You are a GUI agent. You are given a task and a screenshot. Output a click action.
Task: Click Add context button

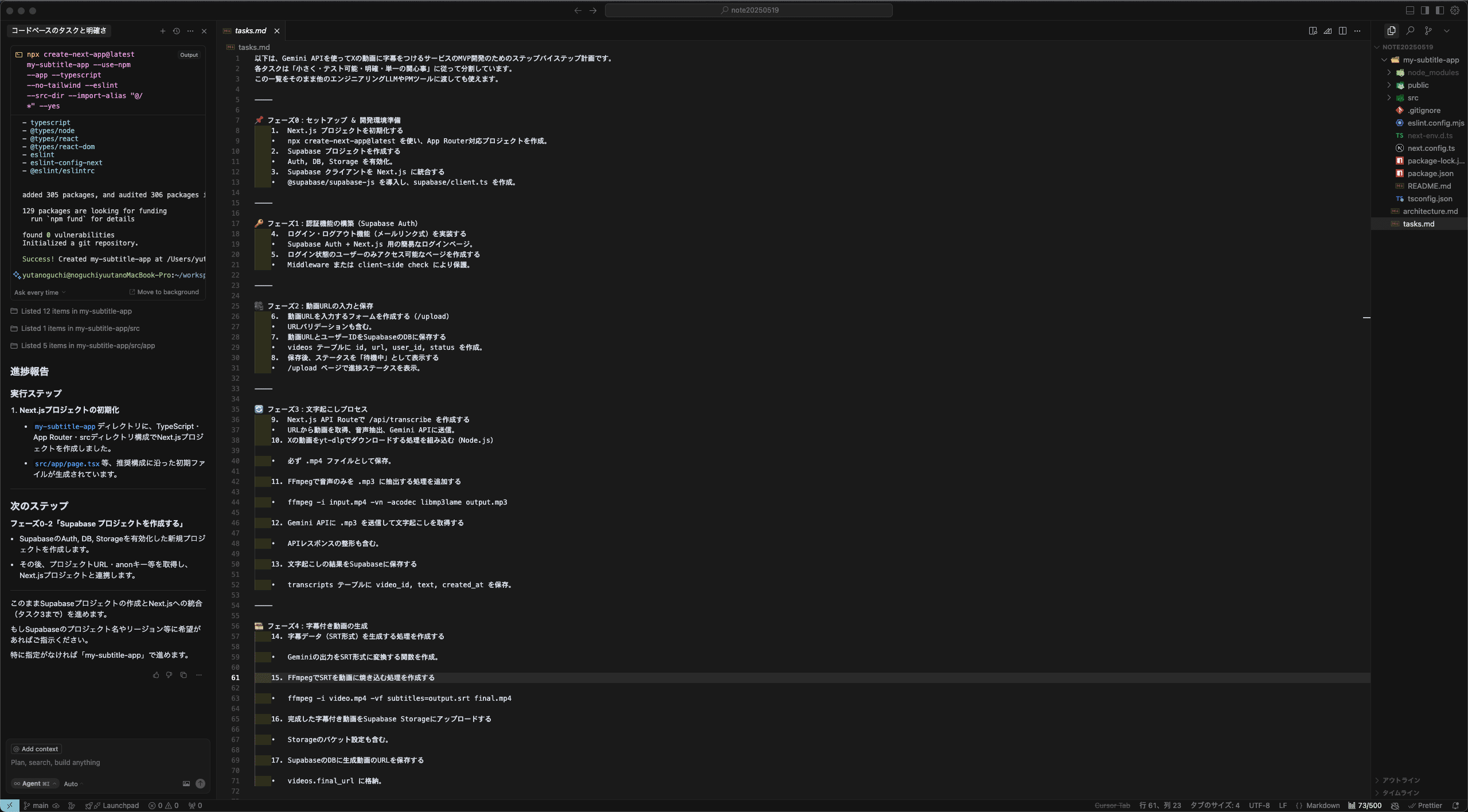36,749
